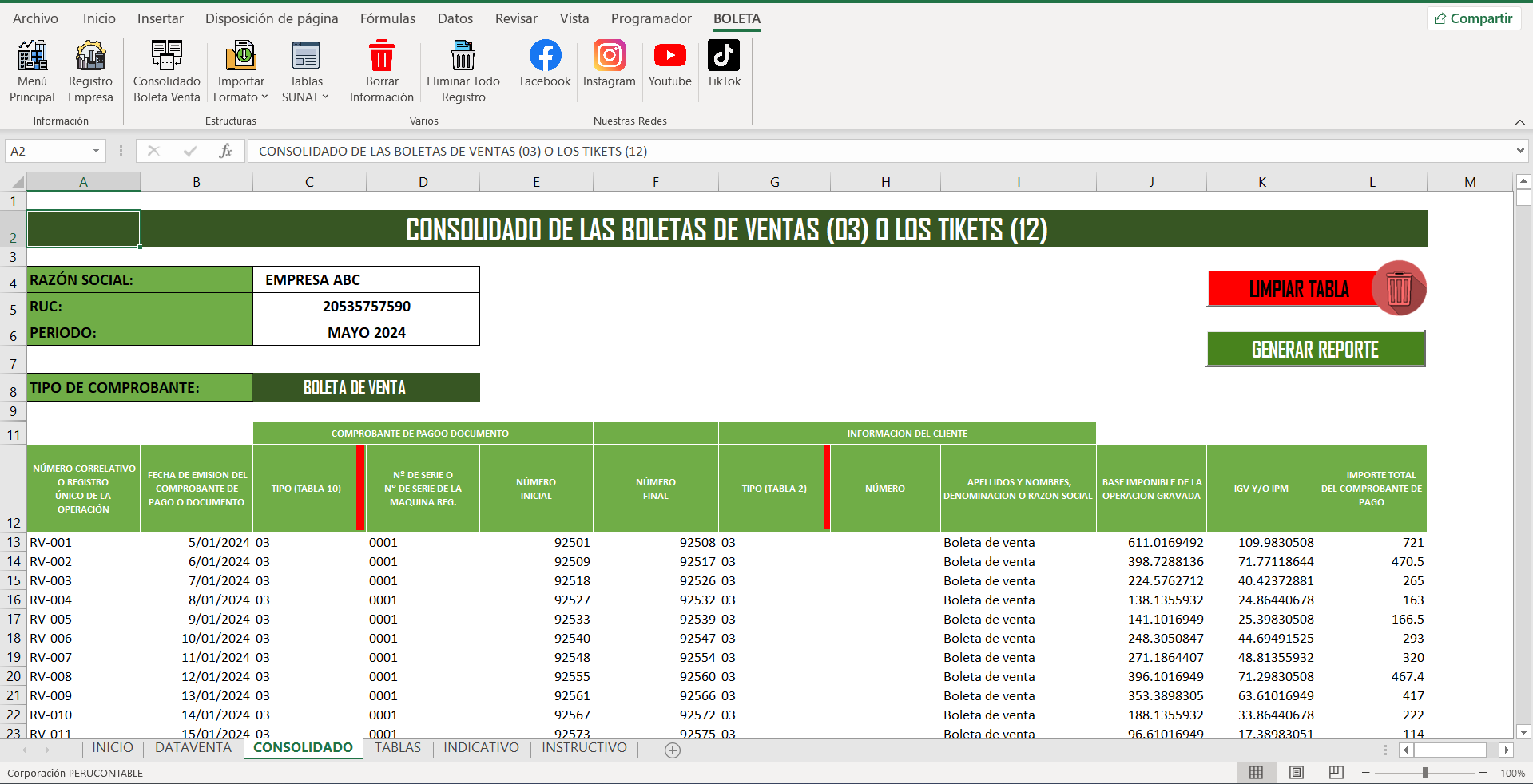This screenshot has height=784, width=1533.
Task: Switch to the DATAVENTA sheet tab
Action: click(x=193, y=748)
